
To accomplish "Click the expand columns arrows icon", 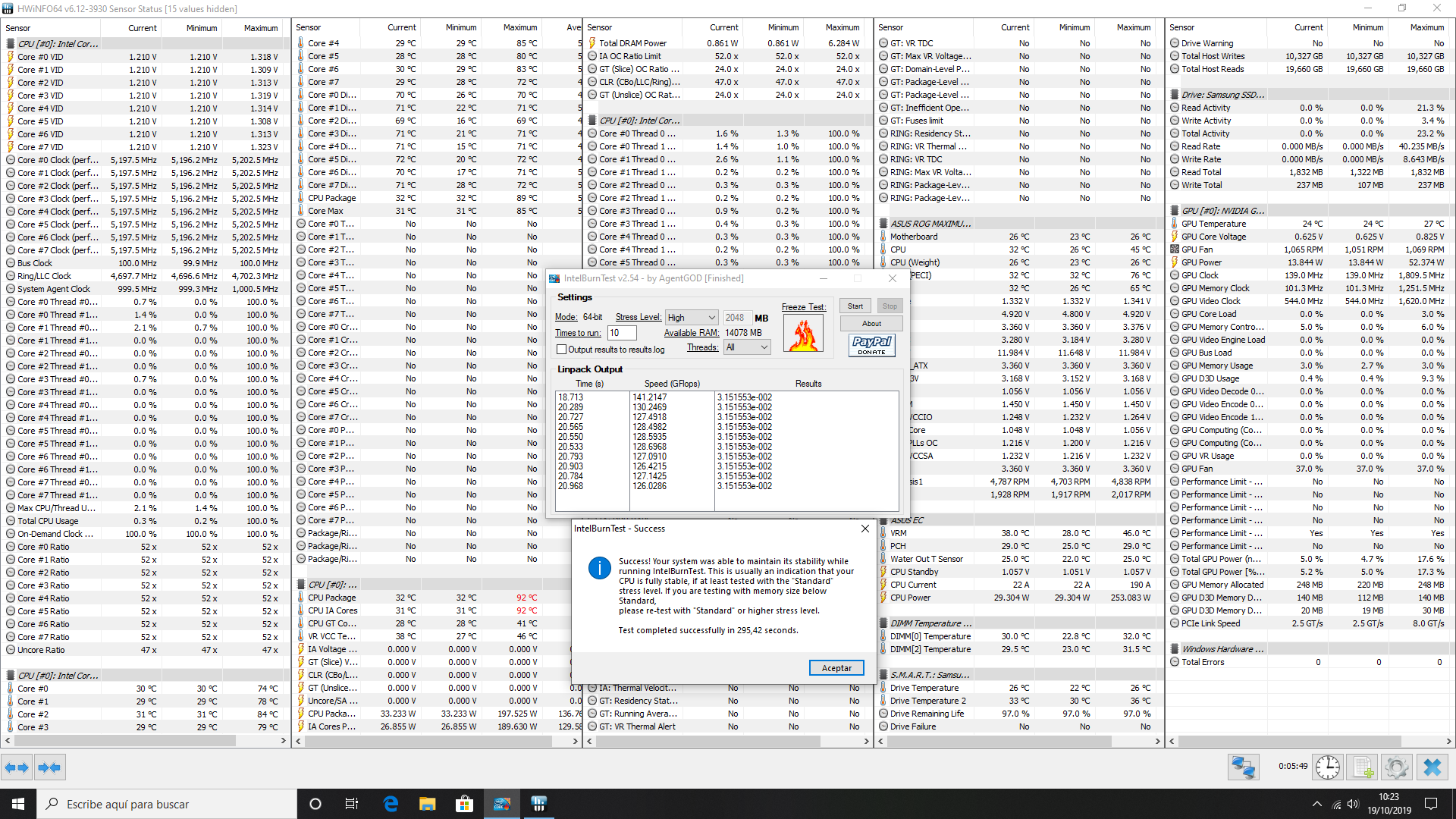I will (x=17, y=767).
